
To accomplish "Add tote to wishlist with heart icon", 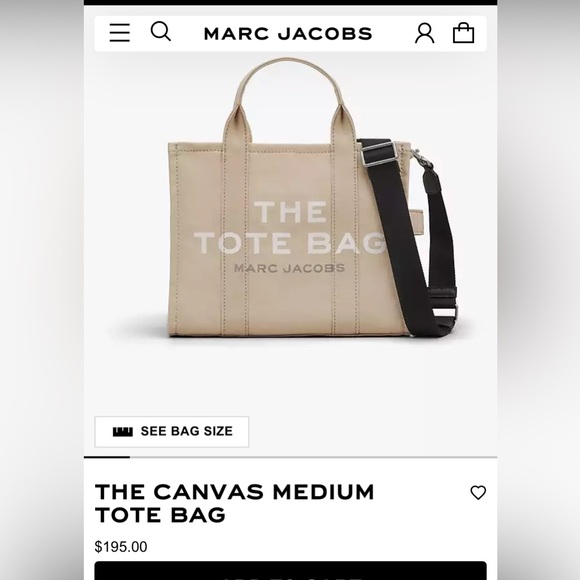I will [478, 493].
